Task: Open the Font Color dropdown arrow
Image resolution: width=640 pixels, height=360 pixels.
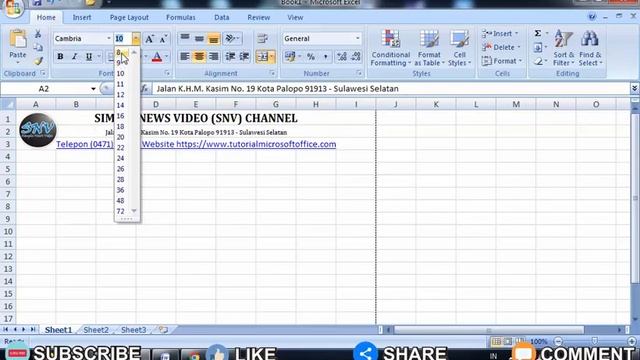Action: coord(167,57)
